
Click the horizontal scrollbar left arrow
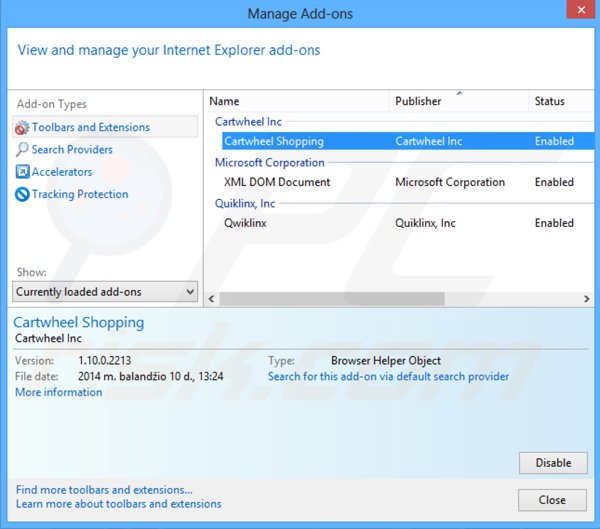click(212, 299)
